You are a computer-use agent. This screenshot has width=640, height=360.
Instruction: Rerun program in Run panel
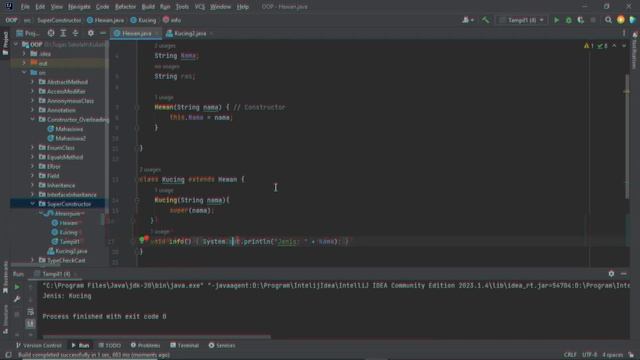click(x=17, y=287)
